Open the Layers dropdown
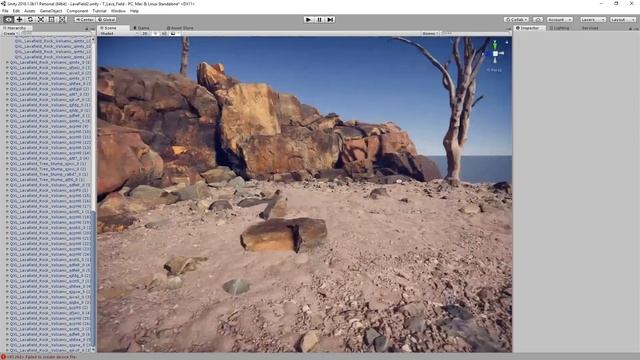Image resolution: width=640 pixels, height=360 pixels. pyautogui.click(x=592, y=20)
